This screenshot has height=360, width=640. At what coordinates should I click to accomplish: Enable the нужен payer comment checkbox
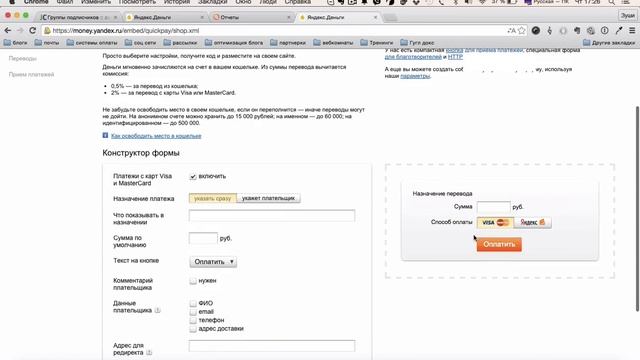[x=193, y=281]
